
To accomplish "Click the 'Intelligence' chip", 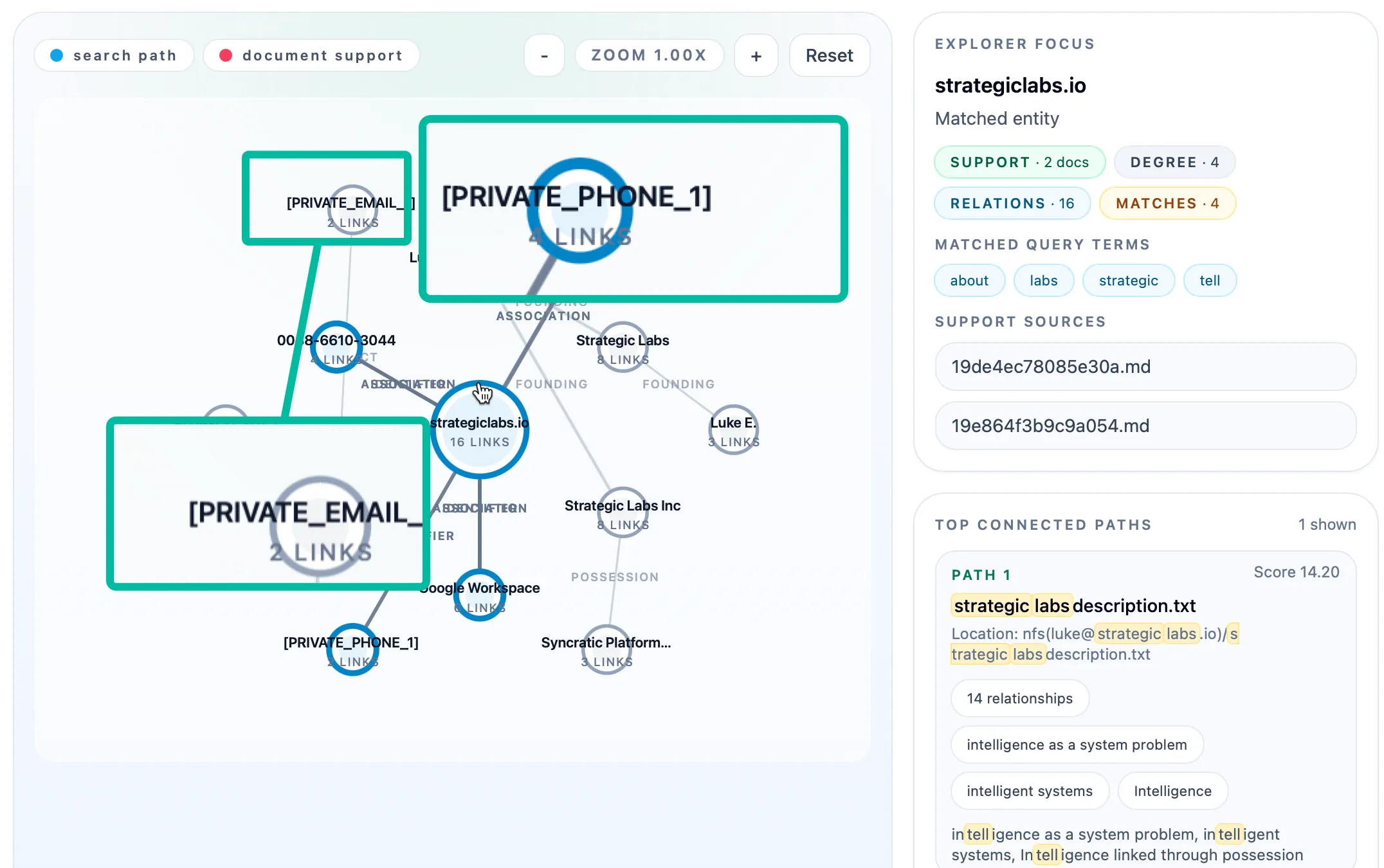I will point(1172,791).
